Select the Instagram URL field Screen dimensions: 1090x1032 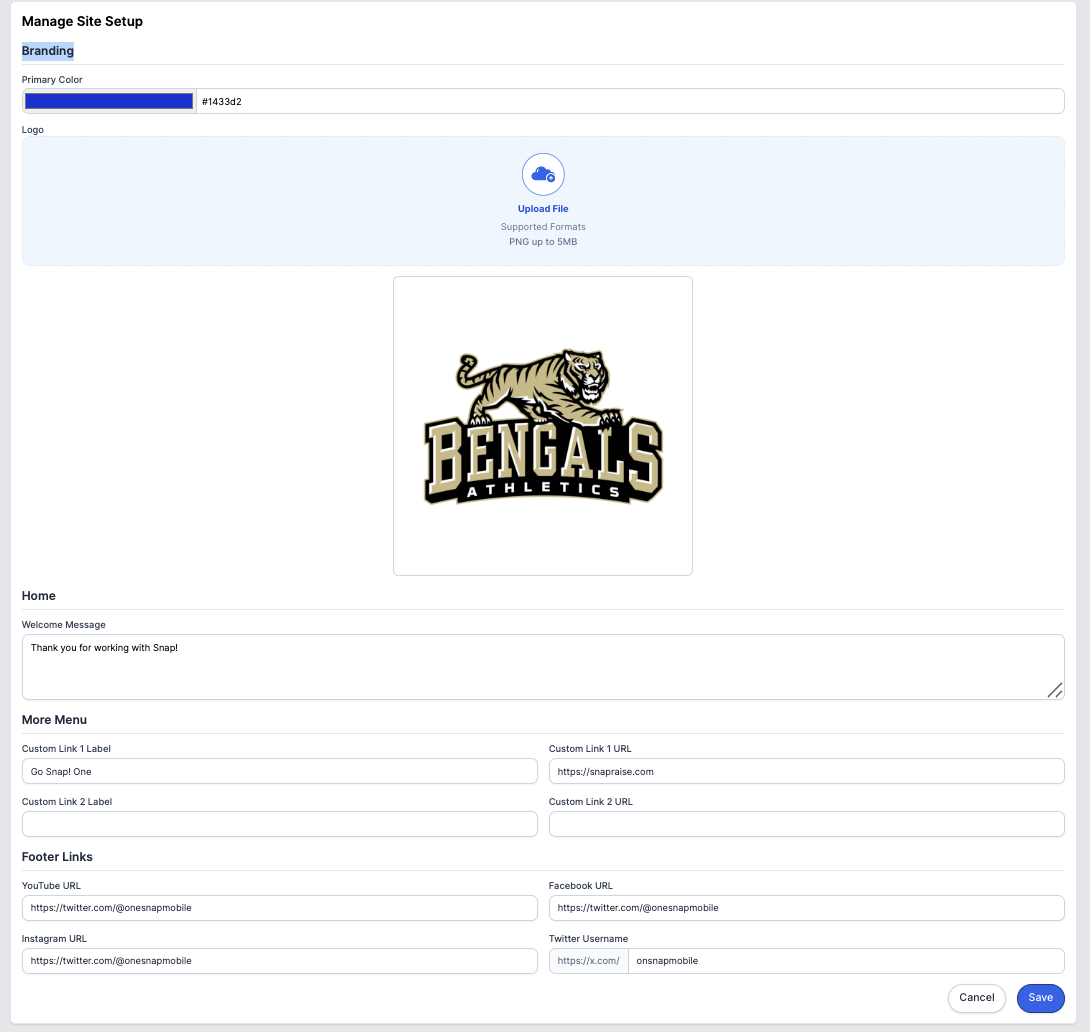coord(280,961)
